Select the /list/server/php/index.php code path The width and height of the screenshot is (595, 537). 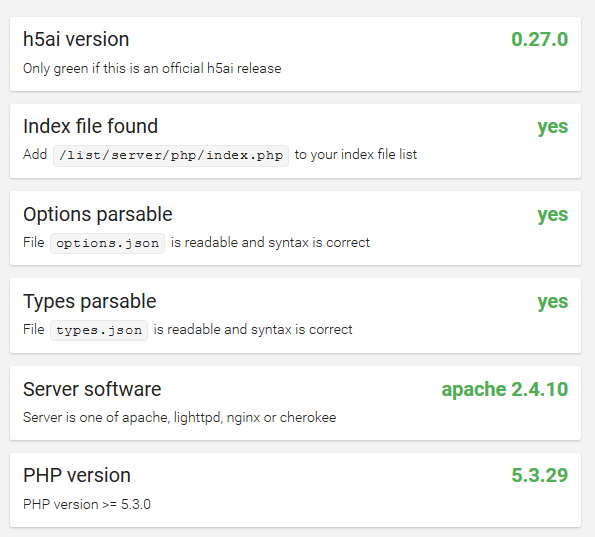[171, 156]
